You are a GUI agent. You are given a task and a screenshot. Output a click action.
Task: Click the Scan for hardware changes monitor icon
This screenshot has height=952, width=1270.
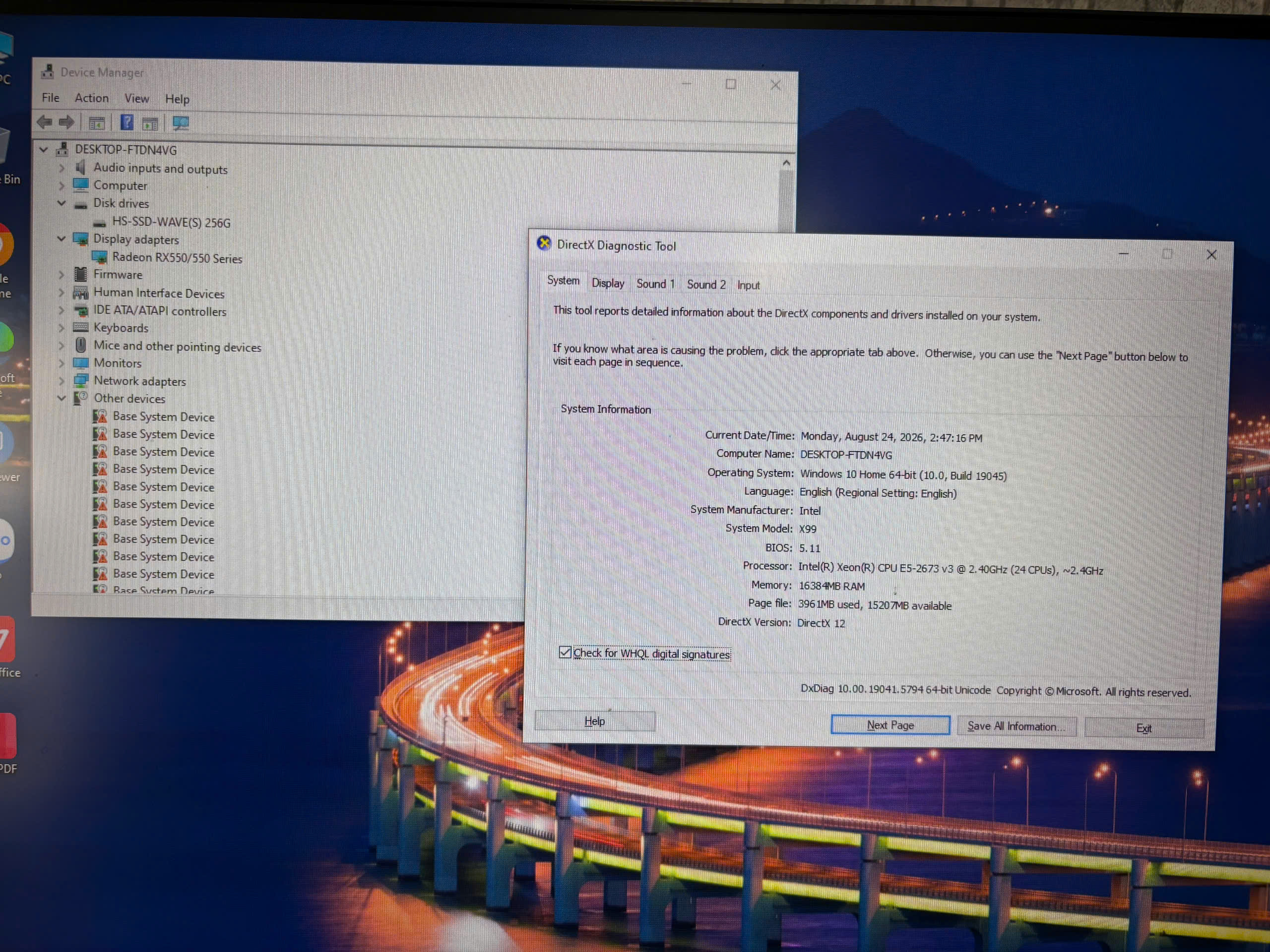point(181,123)
